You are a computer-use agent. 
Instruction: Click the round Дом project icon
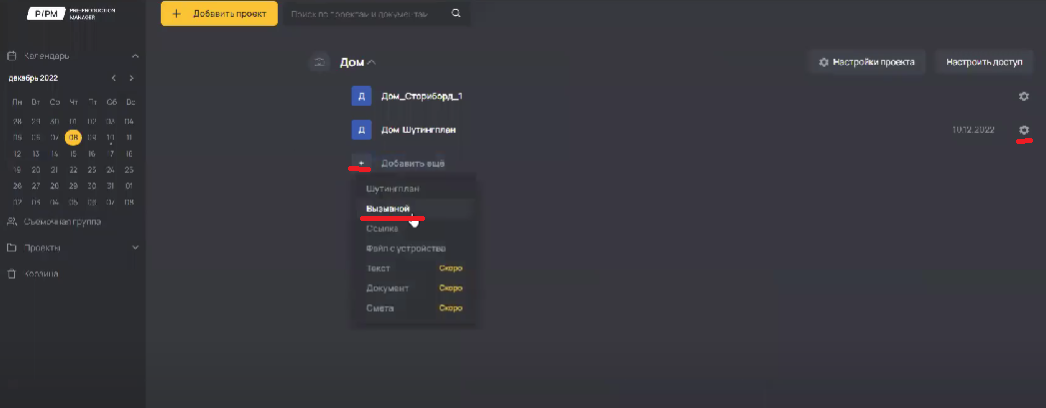pos(320,62)
